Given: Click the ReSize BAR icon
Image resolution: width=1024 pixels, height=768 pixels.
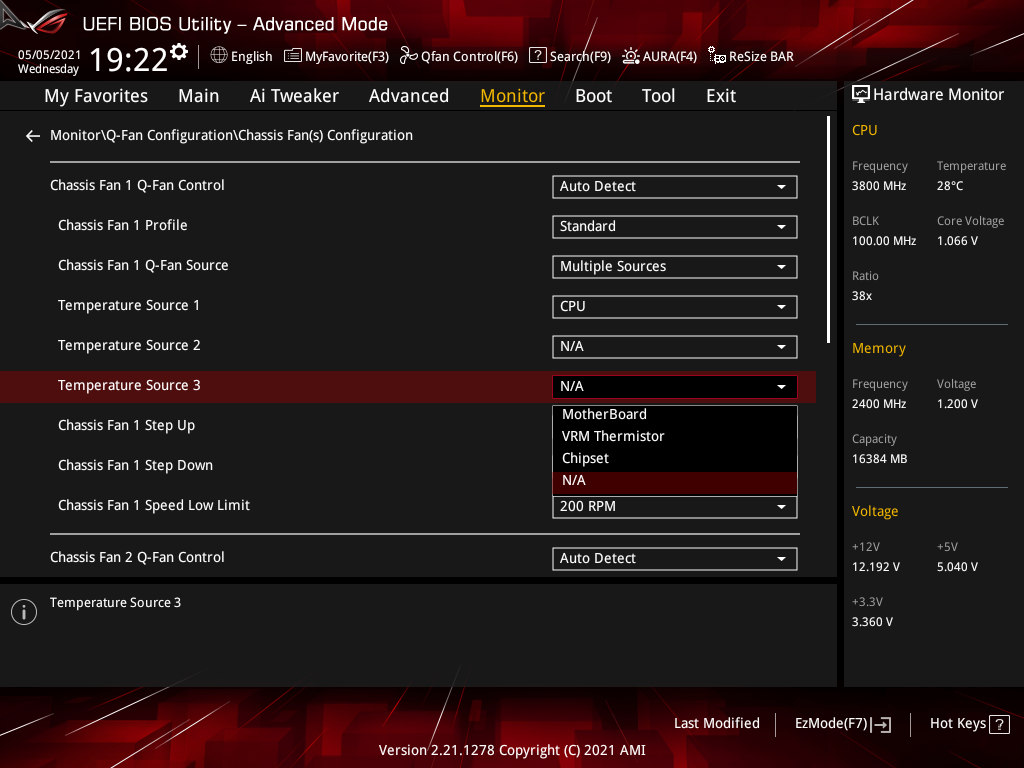Looking at the screenshot, I should click(716, 56).
